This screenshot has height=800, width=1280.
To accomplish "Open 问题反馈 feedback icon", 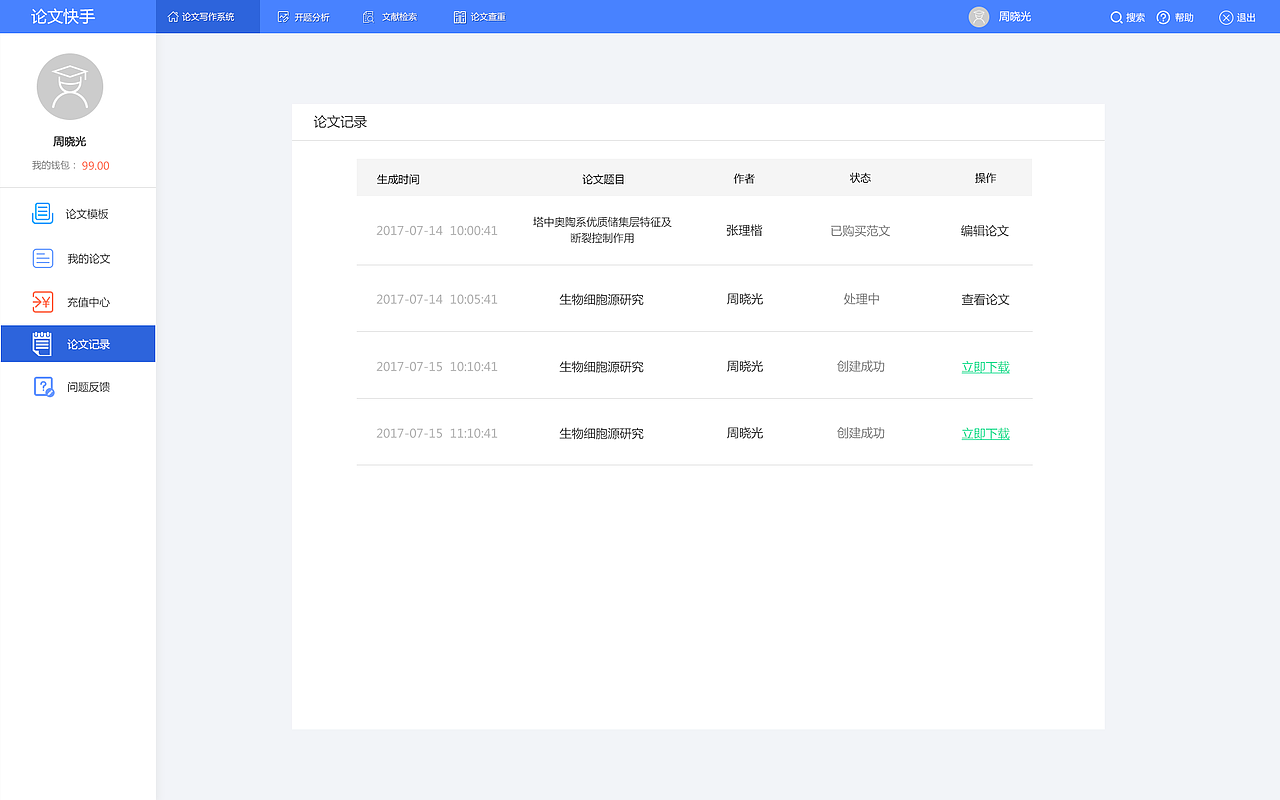I will pyautogui.click(x=42, y=386).
